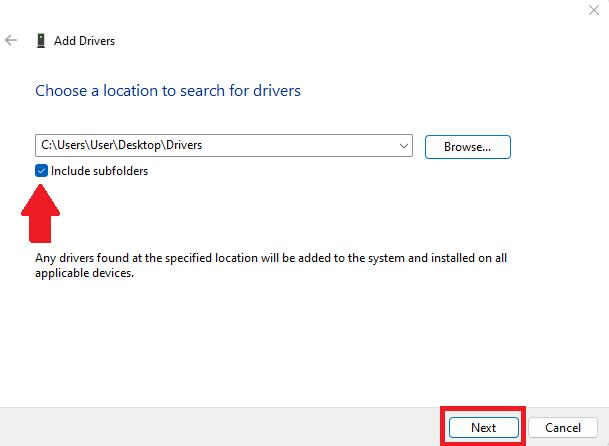Go back using the left arrow icon
609x446 pixels.
(11, 40)
